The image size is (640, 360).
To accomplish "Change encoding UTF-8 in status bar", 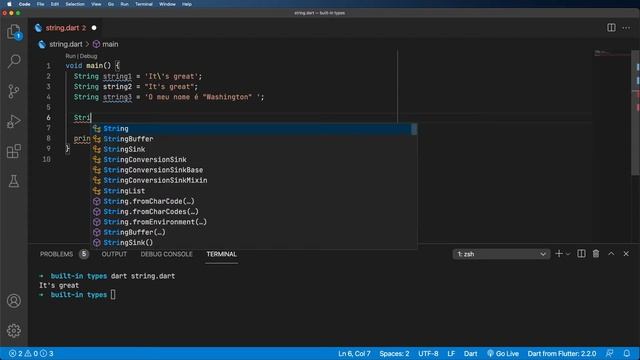I will click(x=428, y=353).
